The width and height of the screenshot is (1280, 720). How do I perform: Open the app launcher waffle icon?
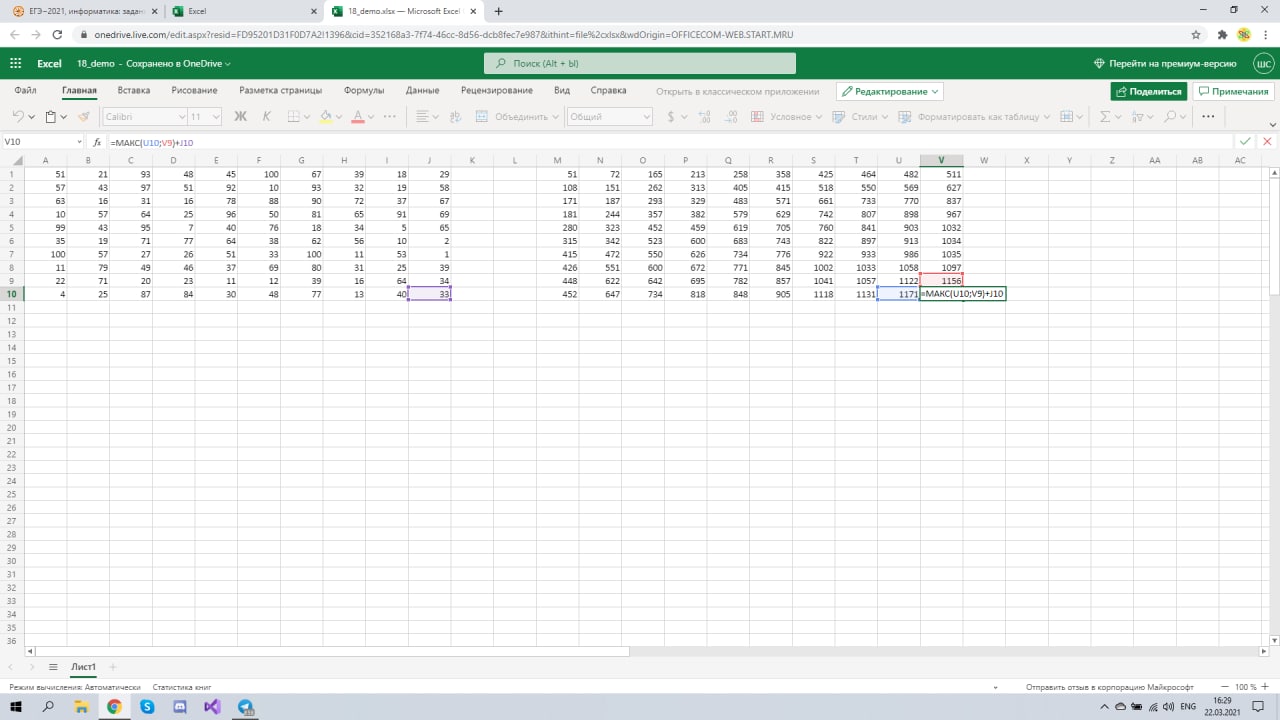click(15, 63)
